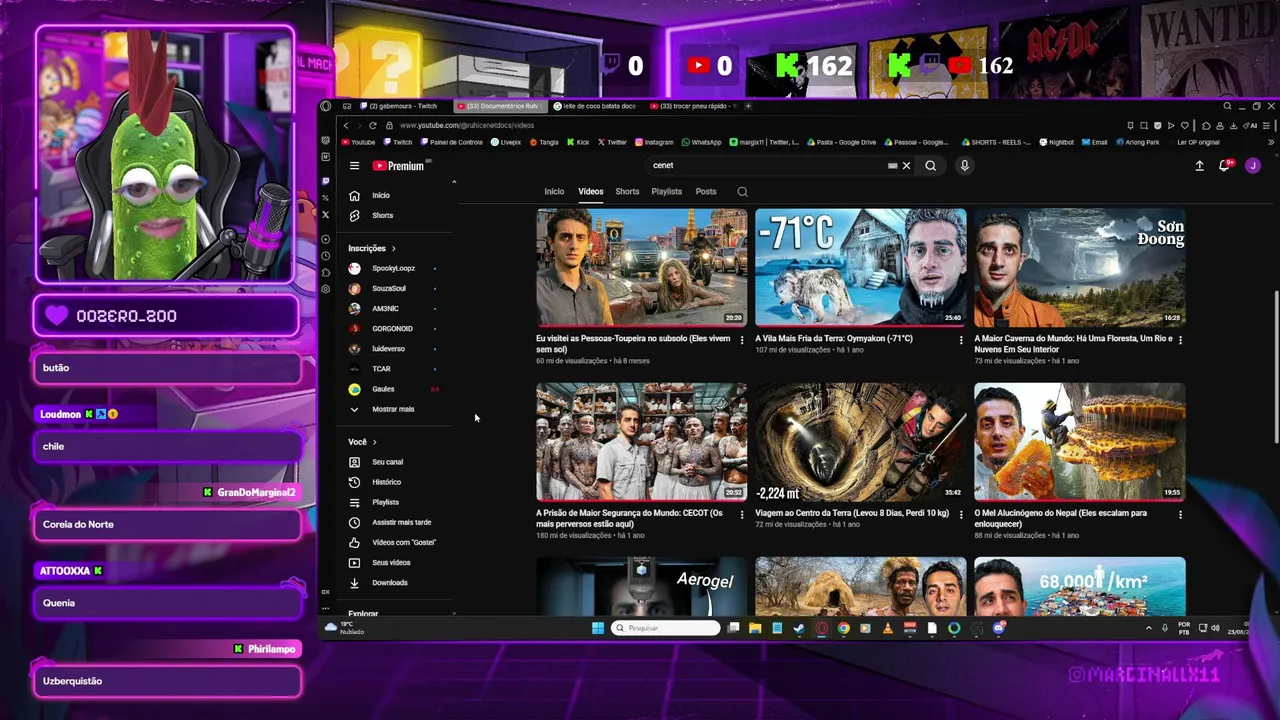This screenshot has width=1280, height=720.
Task: Go to the YouTube Premium home logo
Action: point(400,166)
